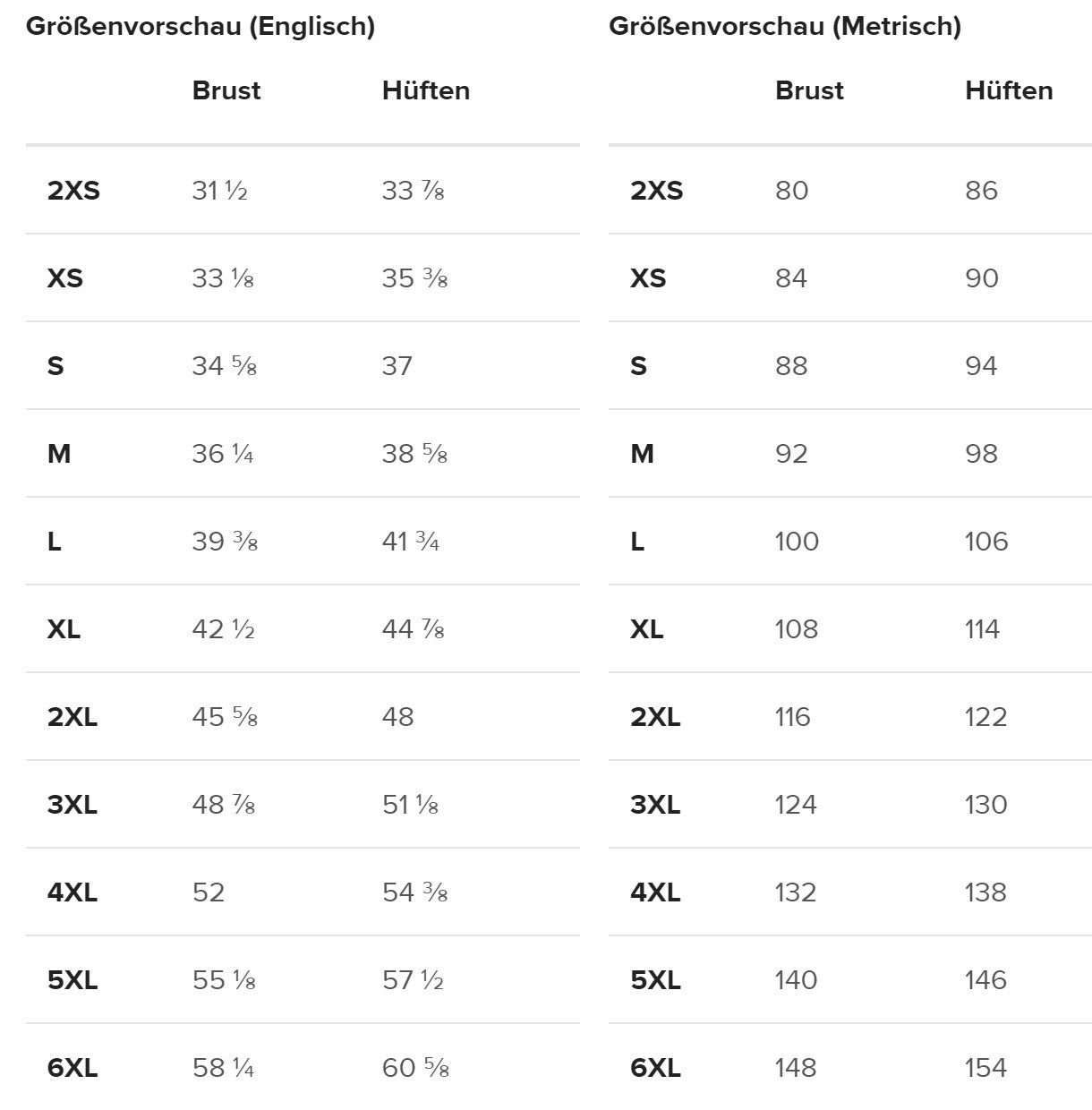Click the metric chest value 140
The width and height of the screenshot is (1092, 1110).
[796, 980]
